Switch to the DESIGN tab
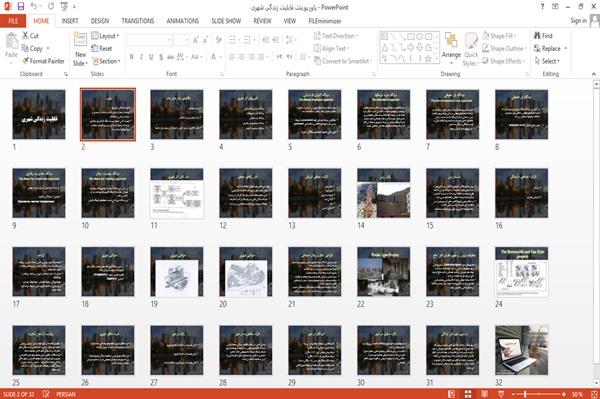Screen dimensions: 600x399 coord(99,21)
